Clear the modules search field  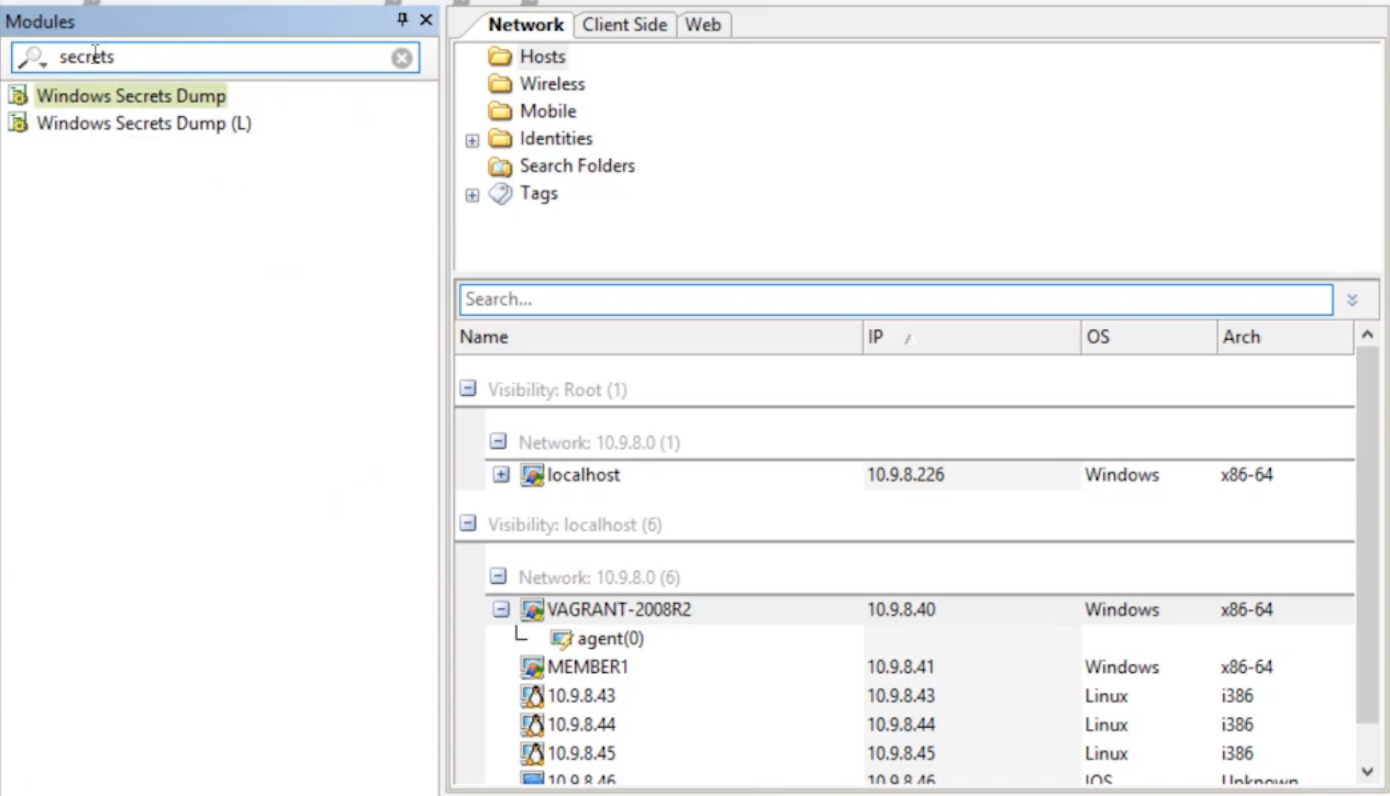click(402, 58)
